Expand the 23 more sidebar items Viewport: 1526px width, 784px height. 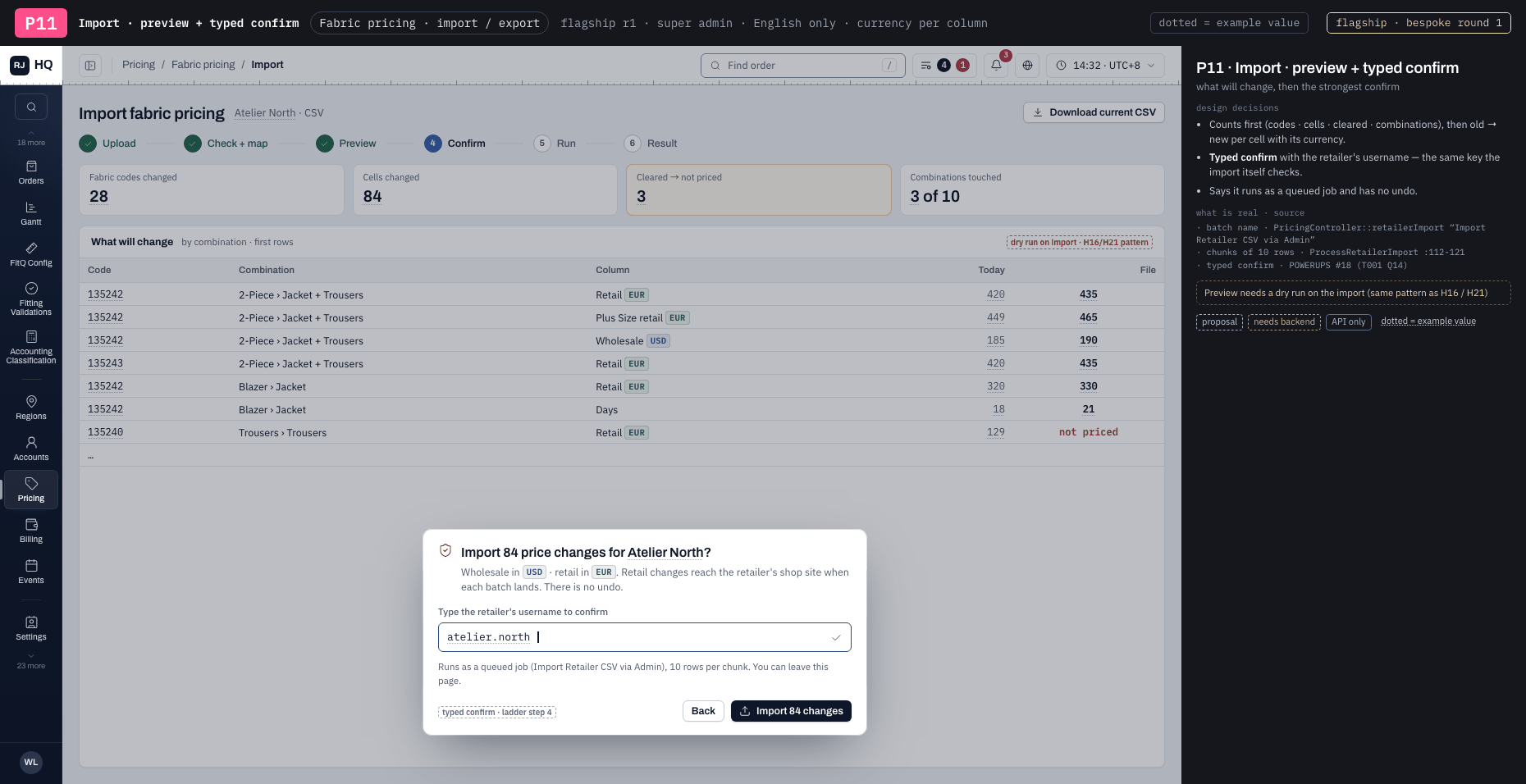click(x=31, y=662)
